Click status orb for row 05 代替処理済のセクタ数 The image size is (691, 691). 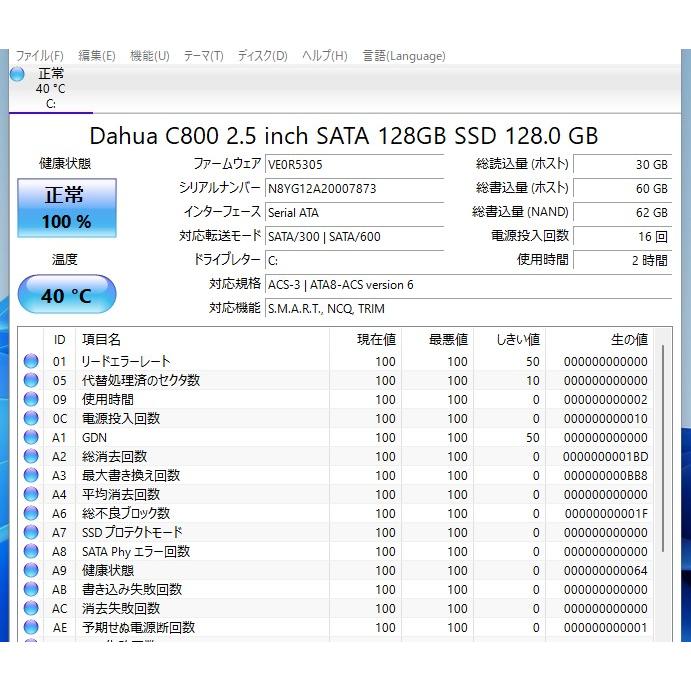point(31,380)
